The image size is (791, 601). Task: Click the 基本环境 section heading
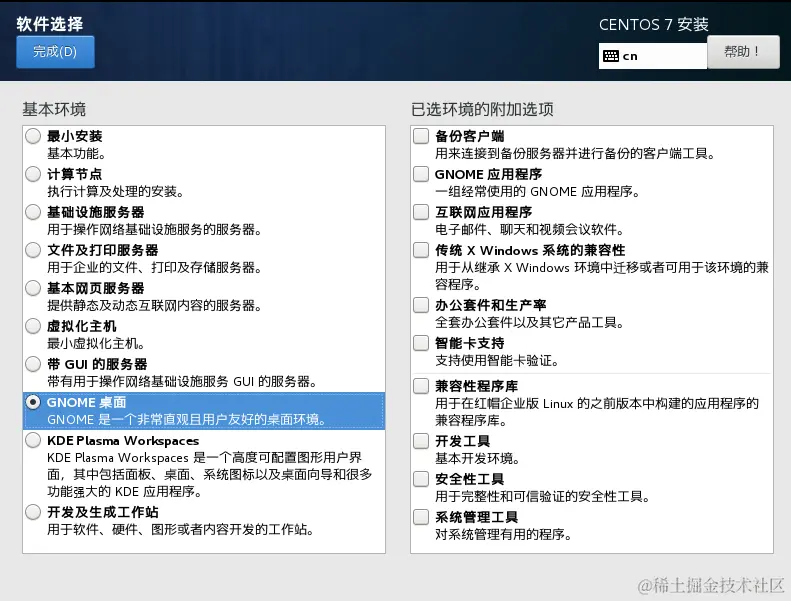click(54, 109)
